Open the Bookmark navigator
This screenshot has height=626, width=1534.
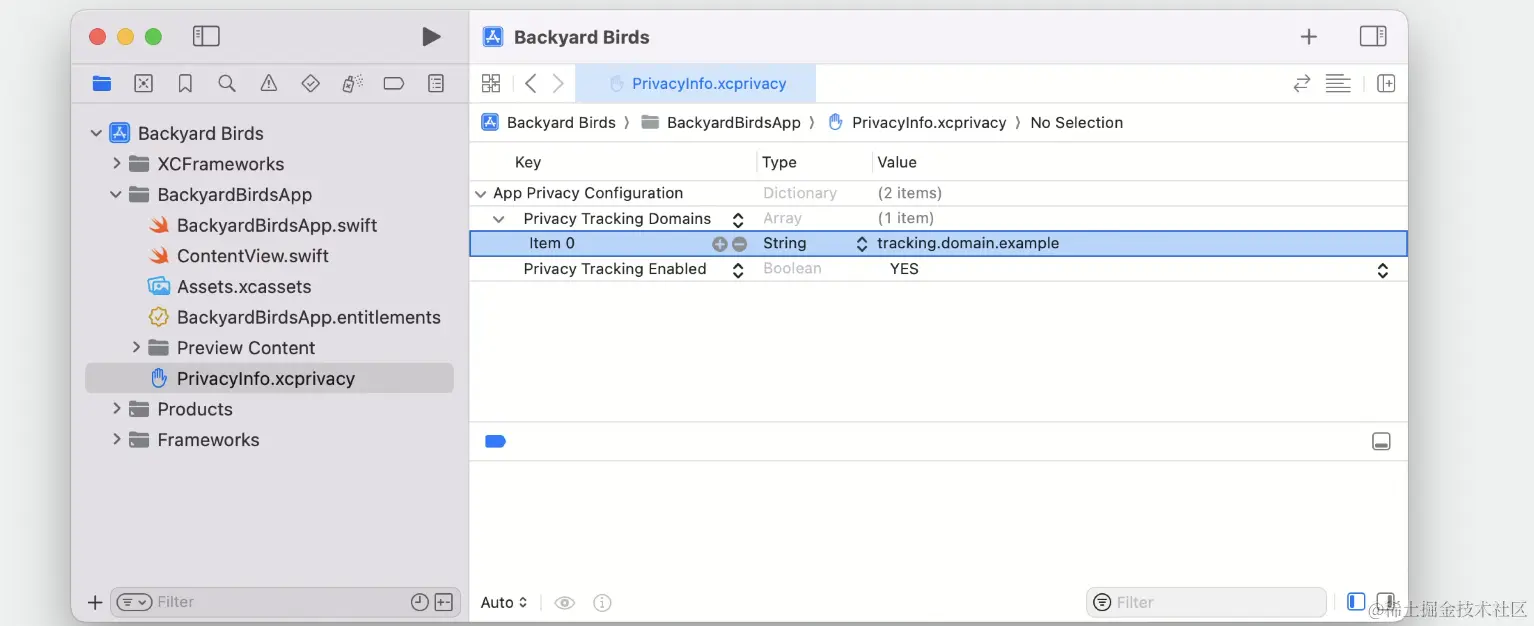[x=185, y=84]
